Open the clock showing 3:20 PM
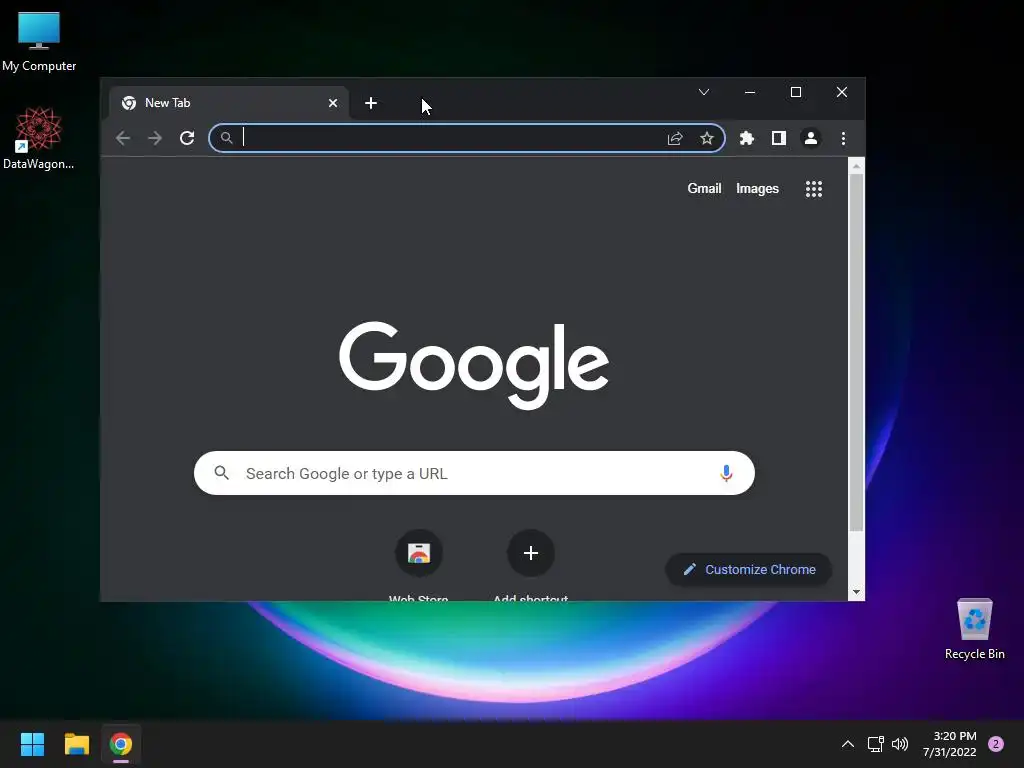Viewport: 1024px width, 768px height. (x=949, y=744)
